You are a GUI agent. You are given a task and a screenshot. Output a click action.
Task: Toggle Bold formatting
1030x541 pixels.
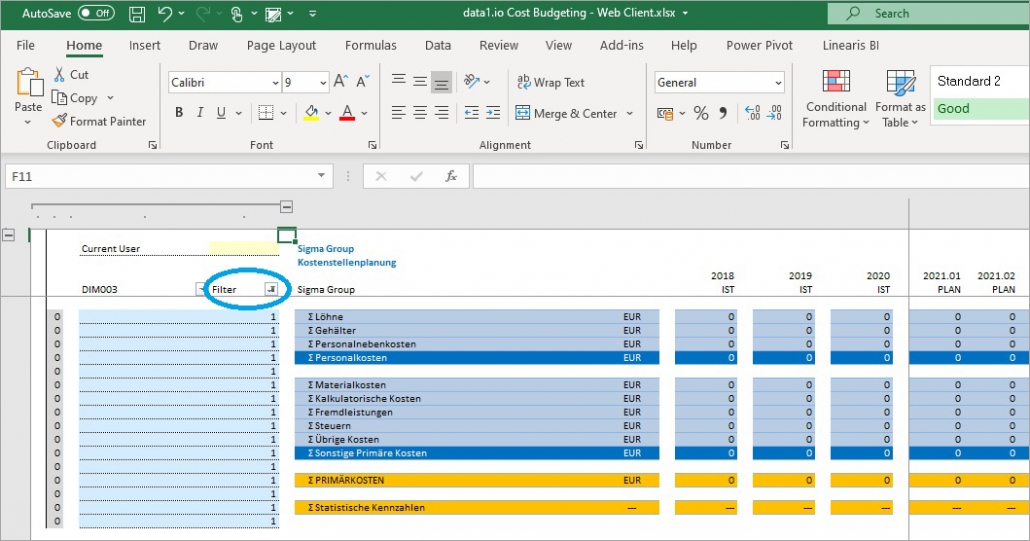[x=179, y=113]
